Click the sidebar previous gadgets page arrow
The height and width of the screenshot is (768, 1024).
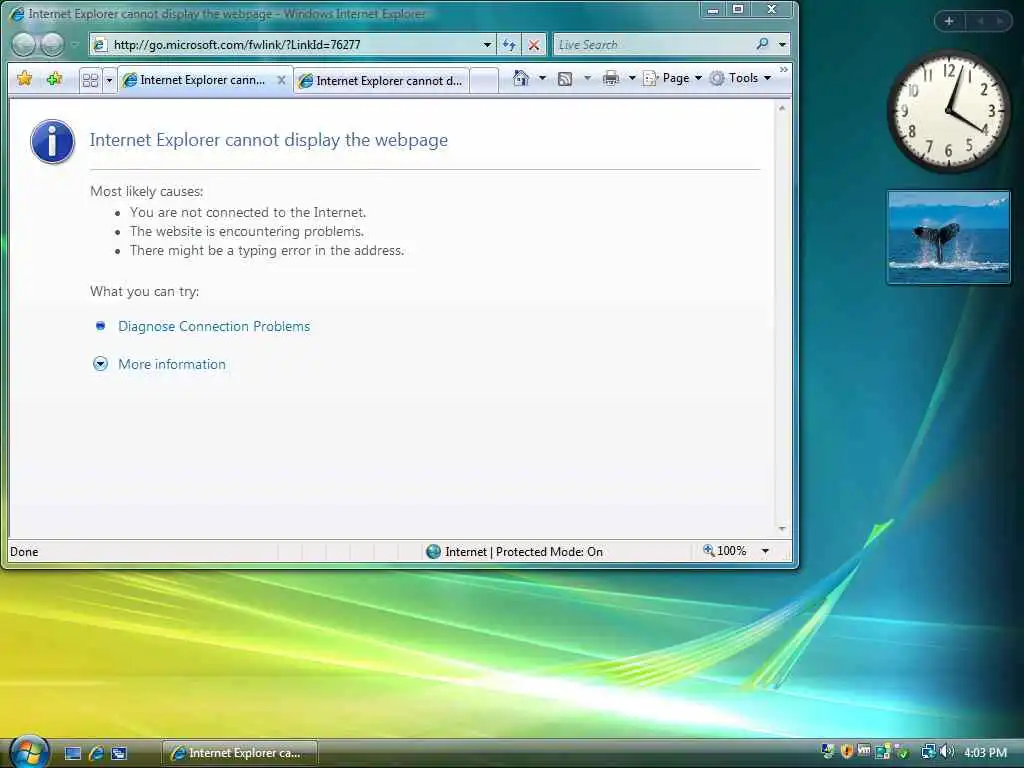(980, 21)
